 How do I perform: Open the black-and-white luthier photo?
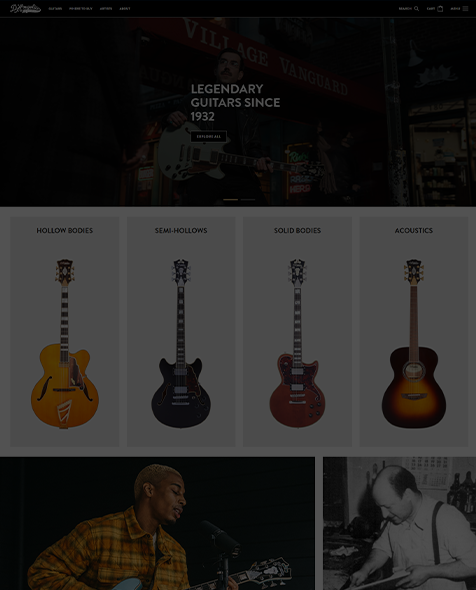coord(399,523)
